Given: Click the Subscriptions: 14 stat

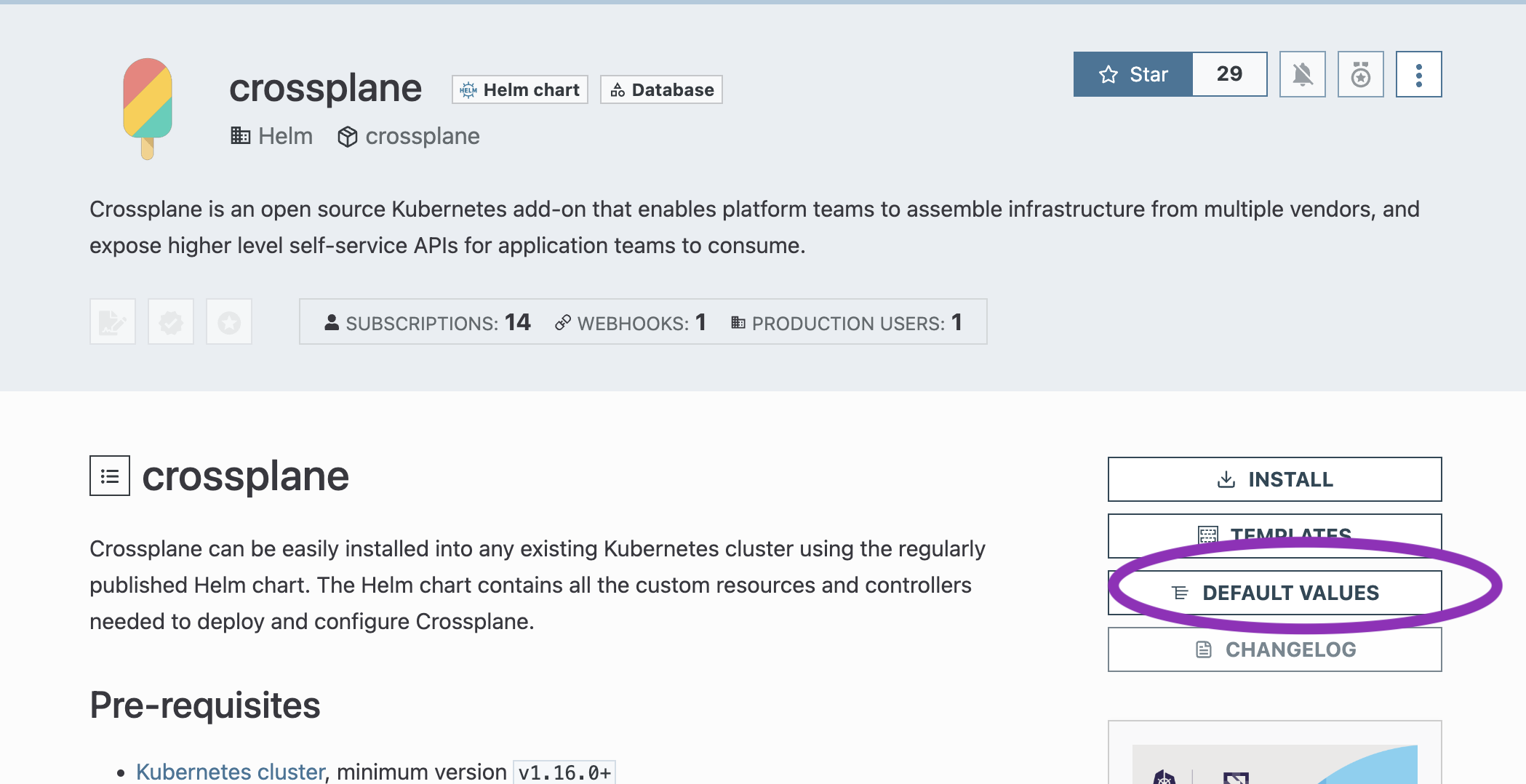Looking at the screenshot, I should pyautogui.click(x=427, y=322).
